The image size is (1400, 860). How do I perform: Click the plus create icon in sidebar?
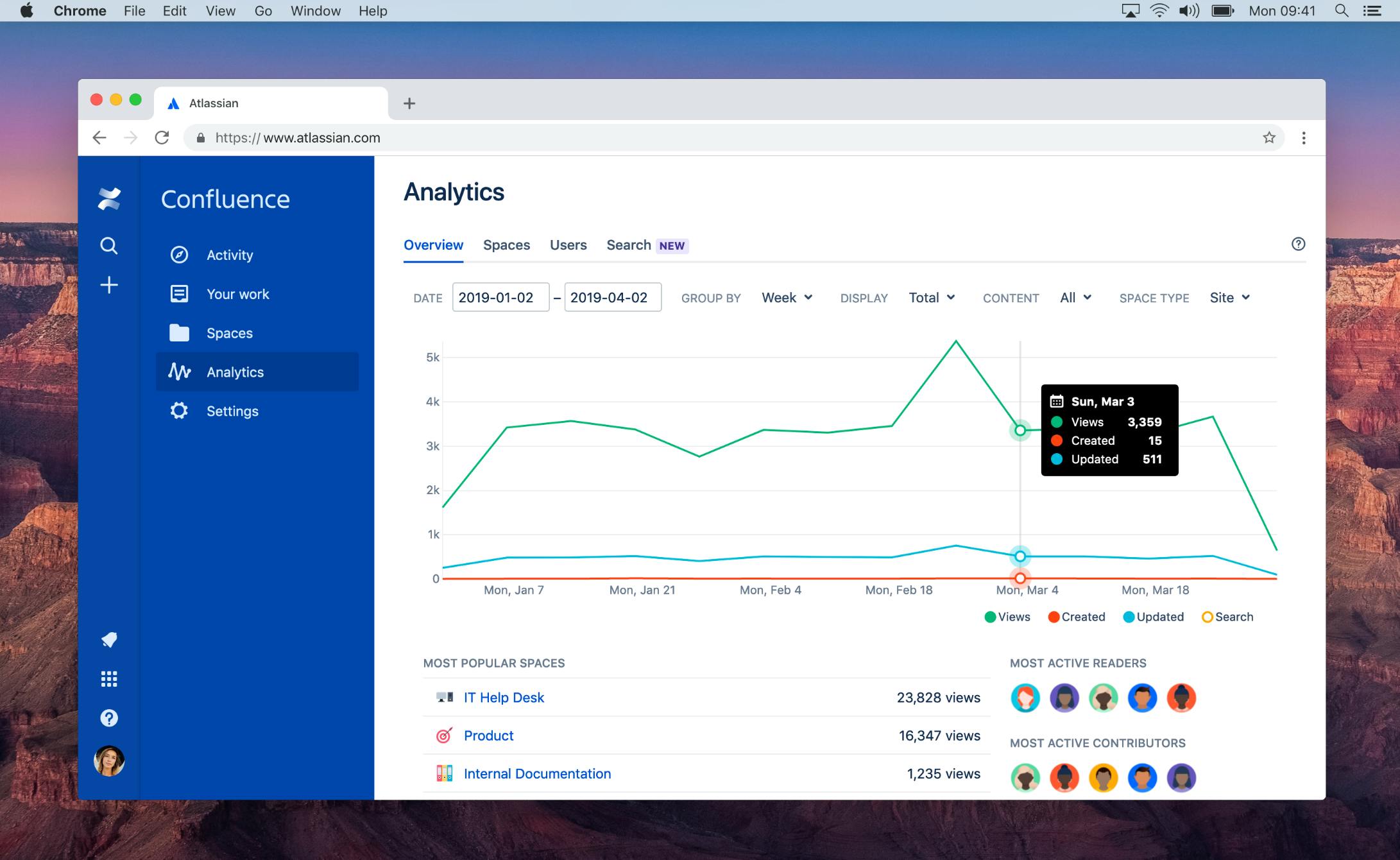coord(109,285)
